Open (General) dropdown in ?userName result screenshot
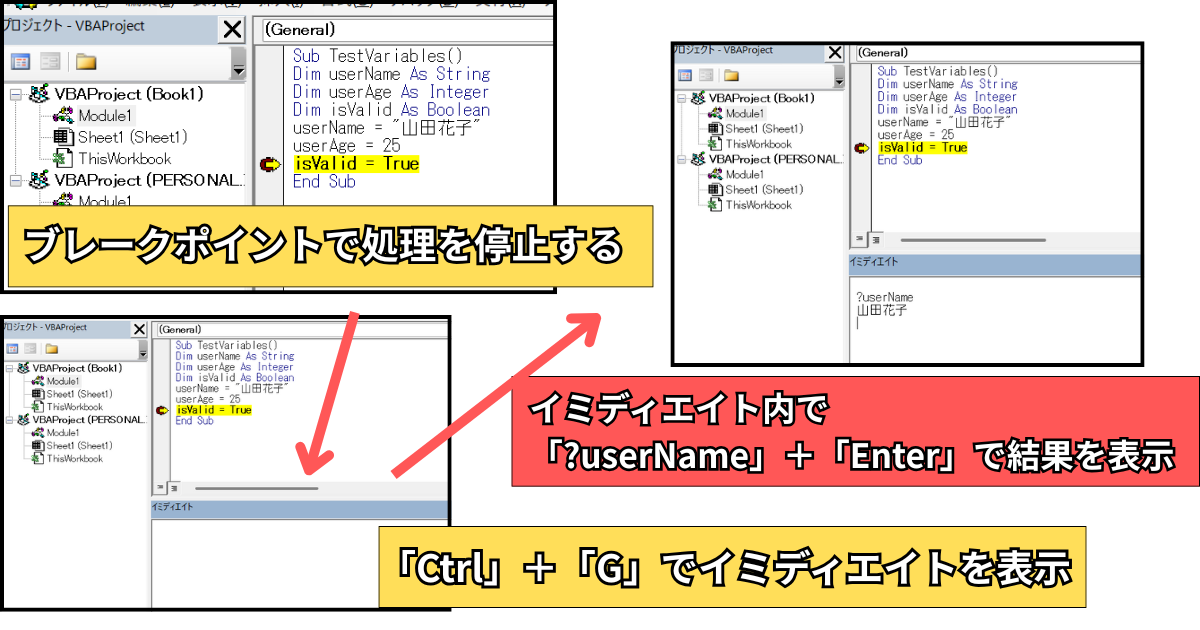Viewport: 1200px width, 630px height. click(996, 52)
